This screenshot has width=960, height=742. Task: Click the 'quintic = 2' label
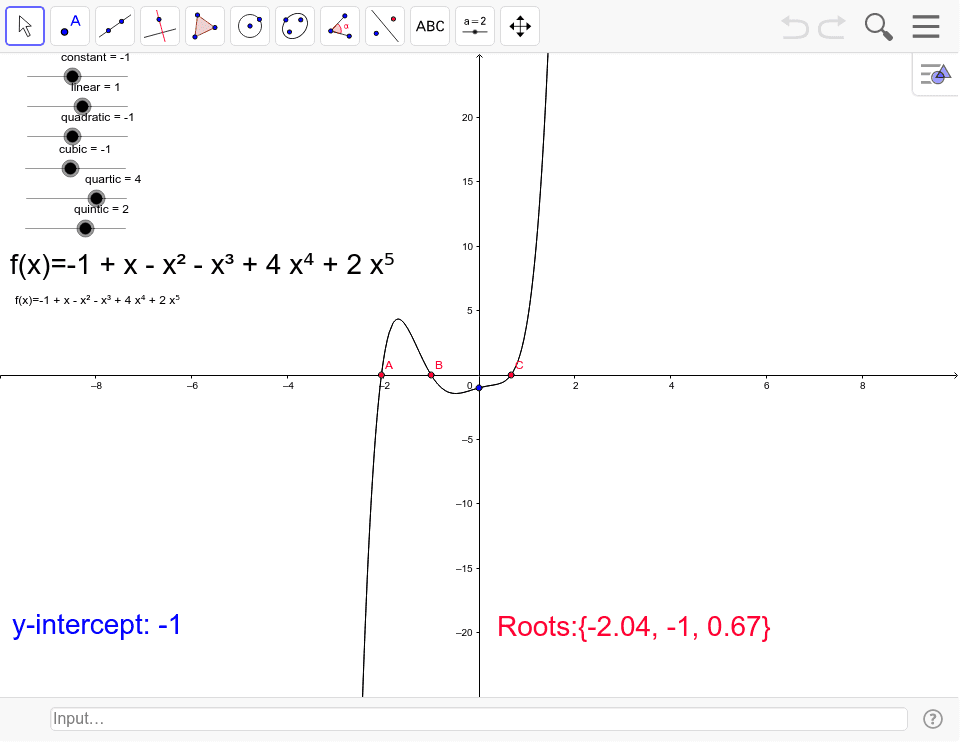coord(102,209)
